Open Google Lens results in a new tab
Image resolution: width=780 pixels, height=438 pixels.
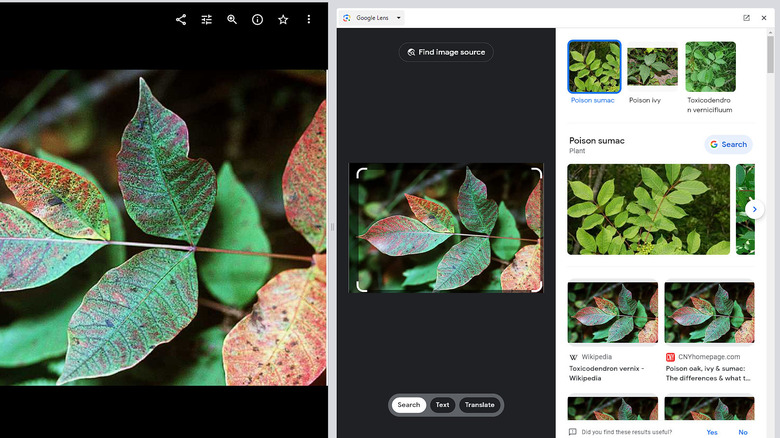[x=746, y=18]
